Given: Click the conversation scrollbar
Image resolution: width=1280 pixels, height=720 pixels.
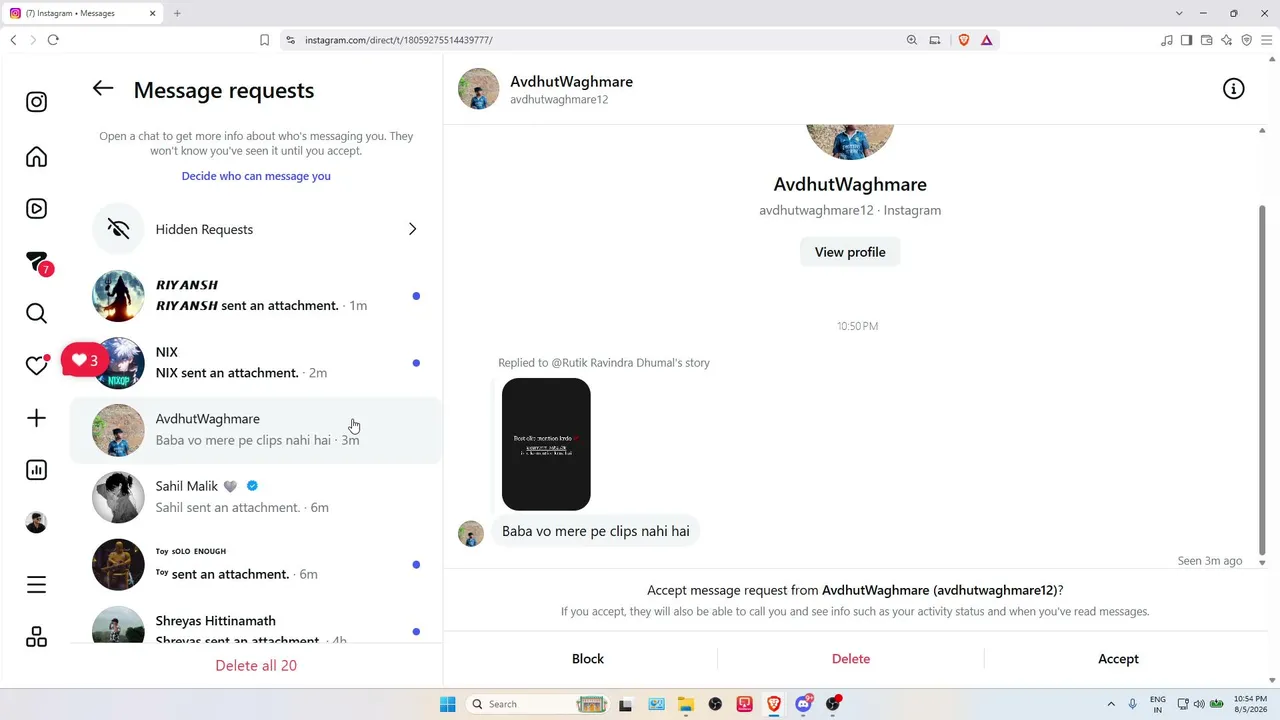Looking at the screenshot, I should (1262, 380).
